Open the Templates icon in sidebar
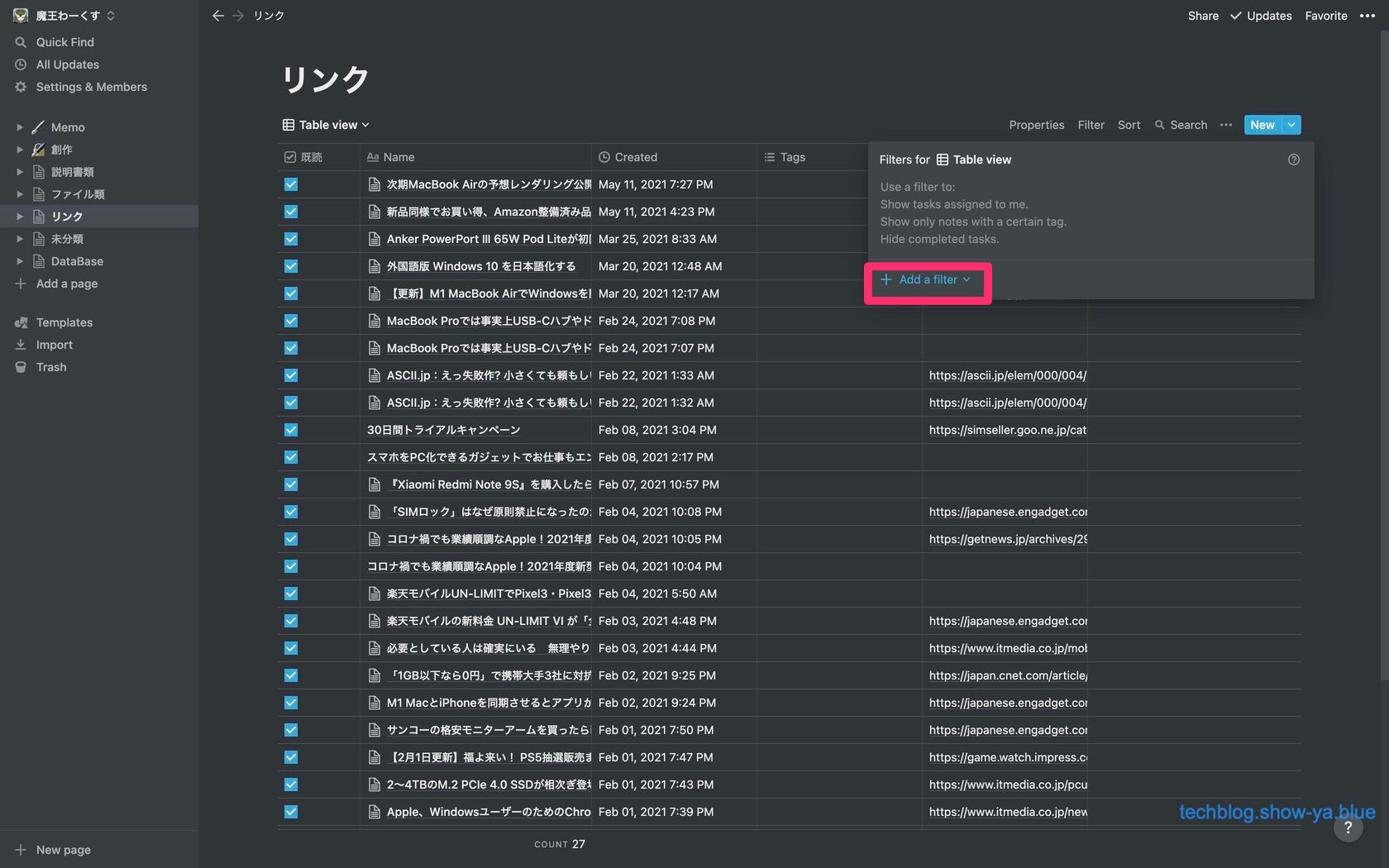 click(x=21, y=322)
